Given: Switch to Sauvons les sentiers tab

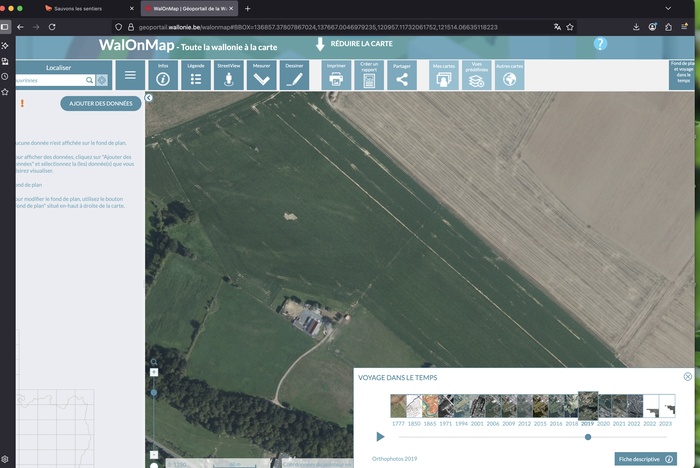Looking at the screenshot, I should click(80, 8).
